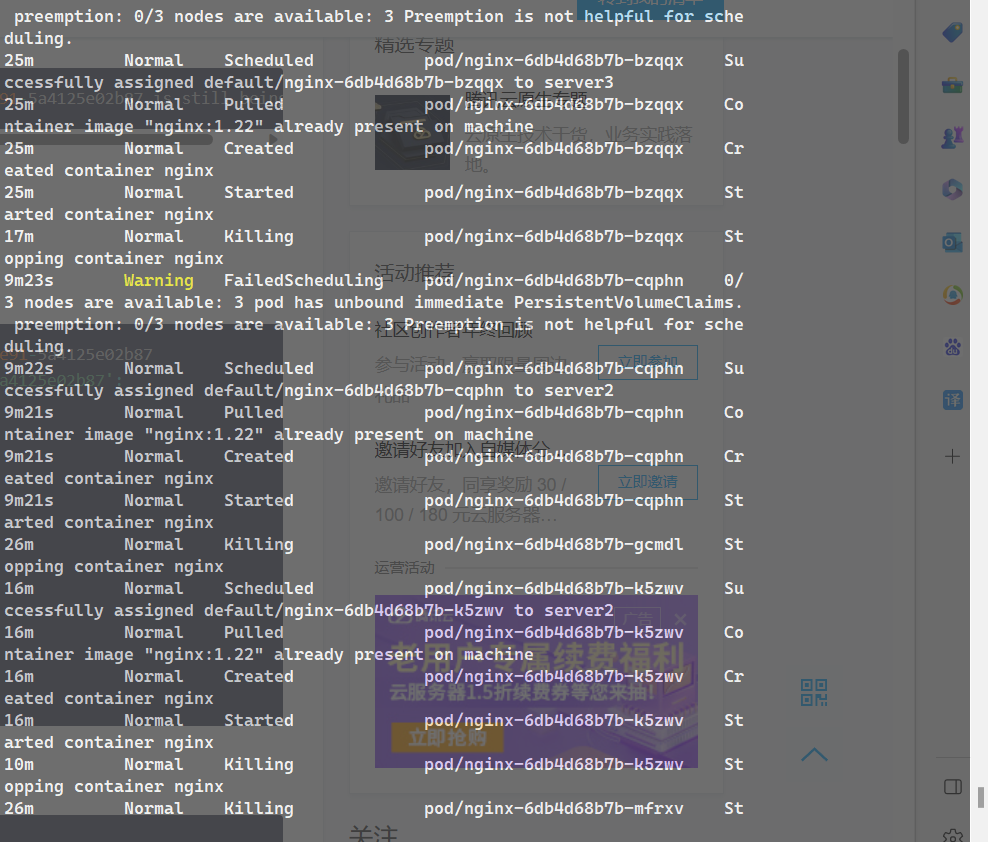Click the 精选专题 heading

[x=414, y=45]
